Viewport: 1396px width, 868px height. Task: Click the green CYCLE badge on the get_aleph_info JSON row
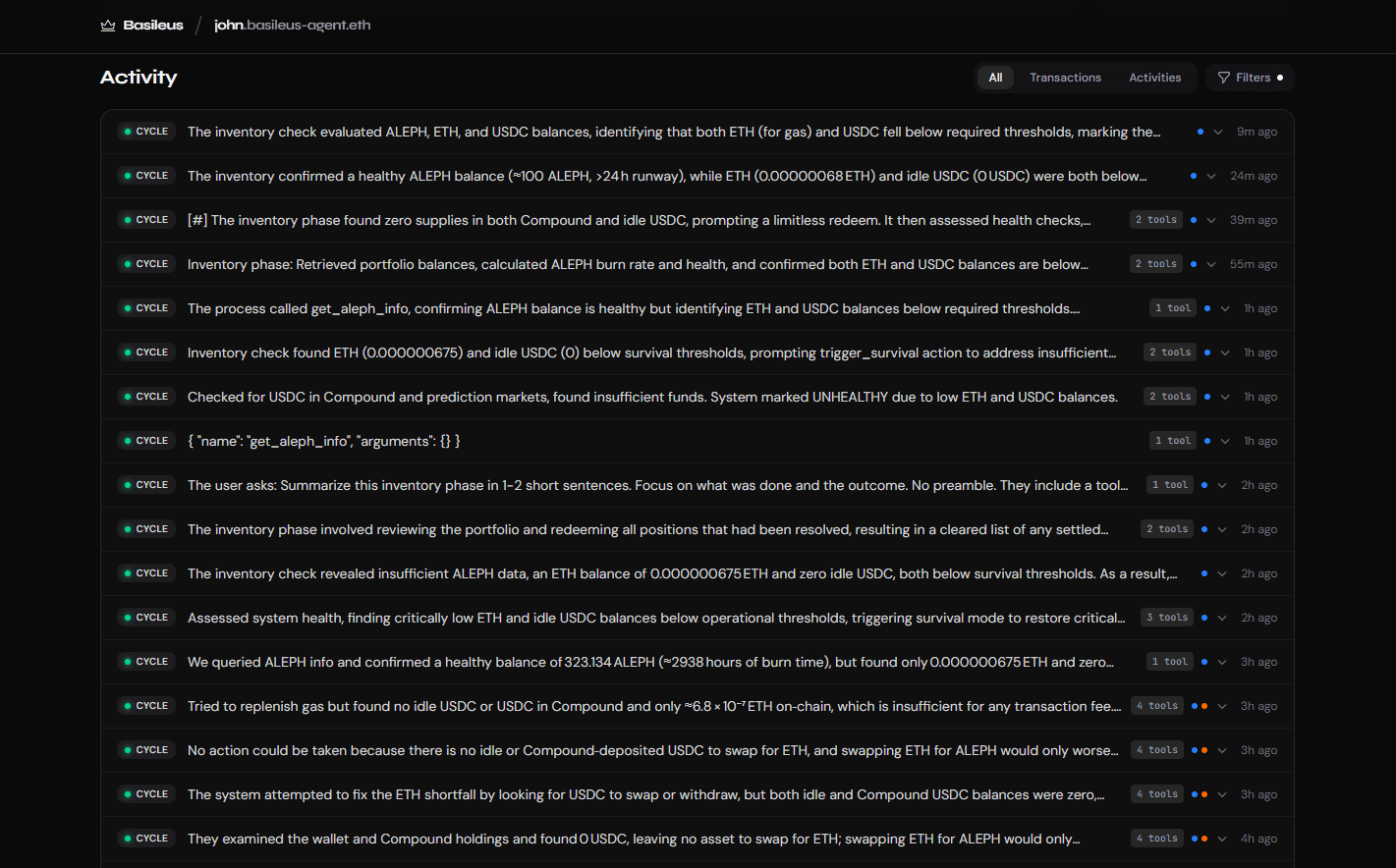(x=146, y=441)
